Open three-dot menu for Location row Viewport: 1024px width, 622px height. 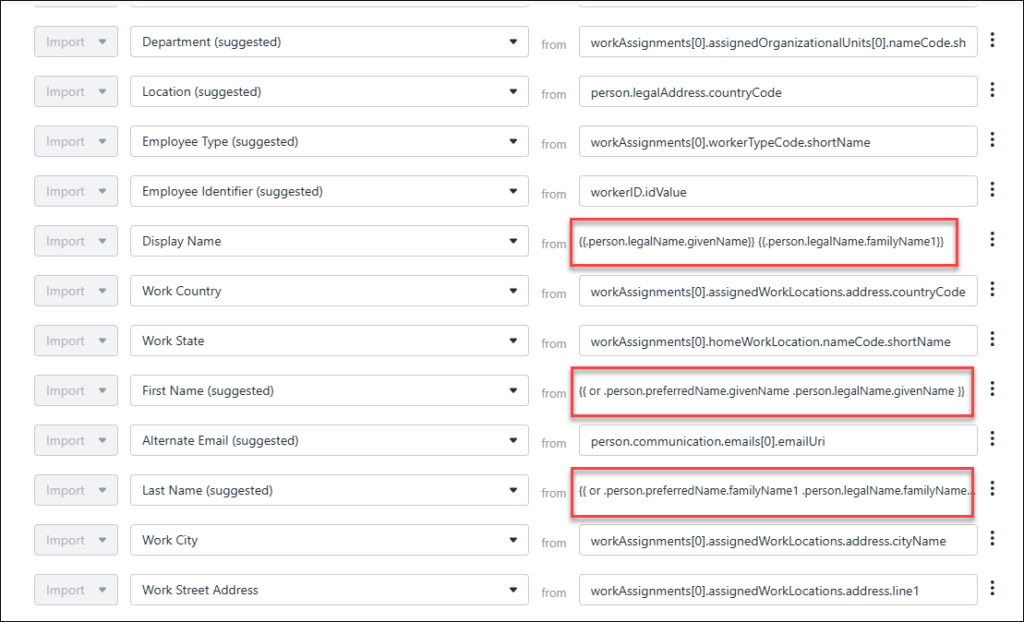click(992, 90)
